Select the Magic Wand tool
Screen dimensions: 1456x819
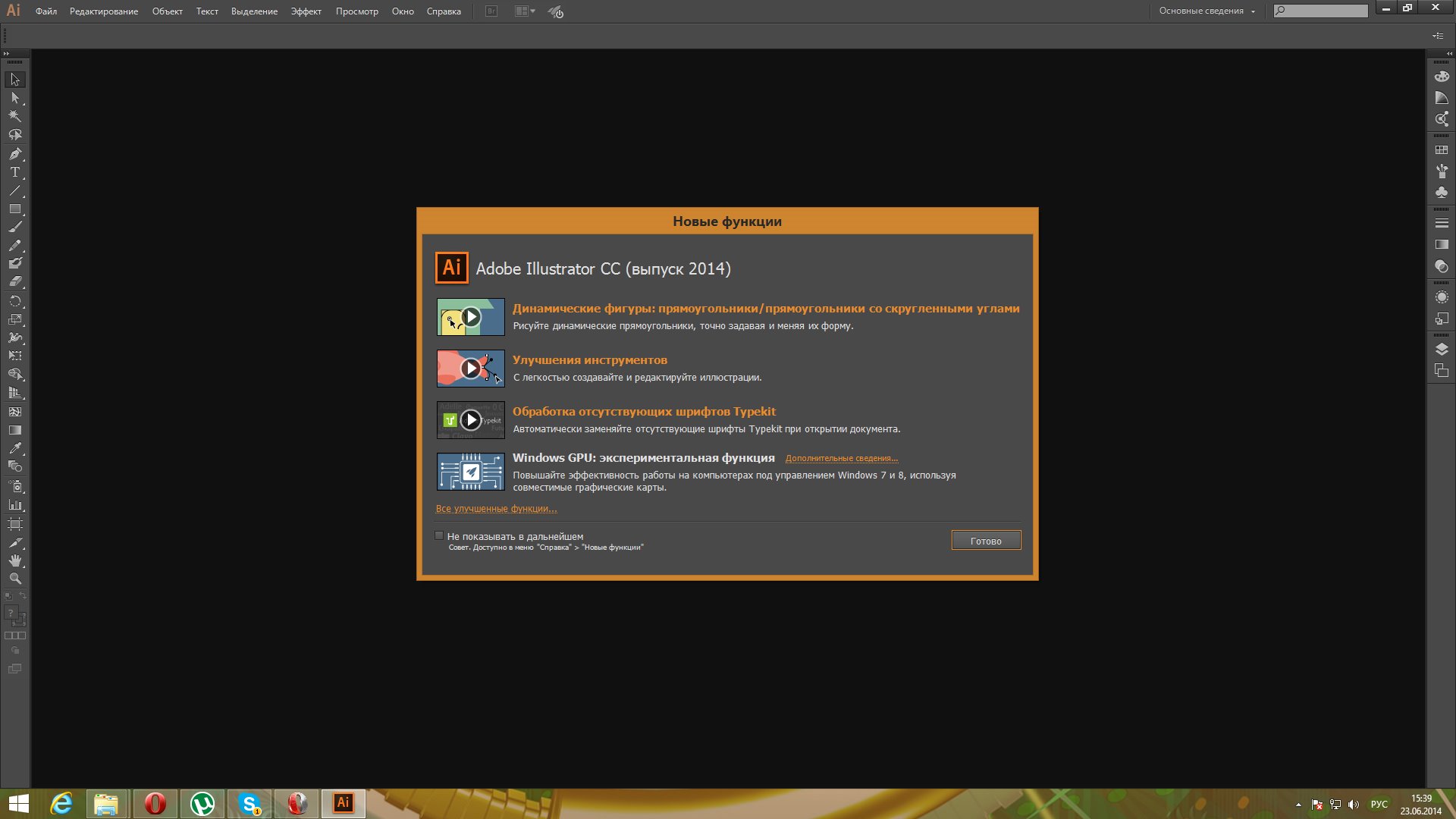click(15, 116)
